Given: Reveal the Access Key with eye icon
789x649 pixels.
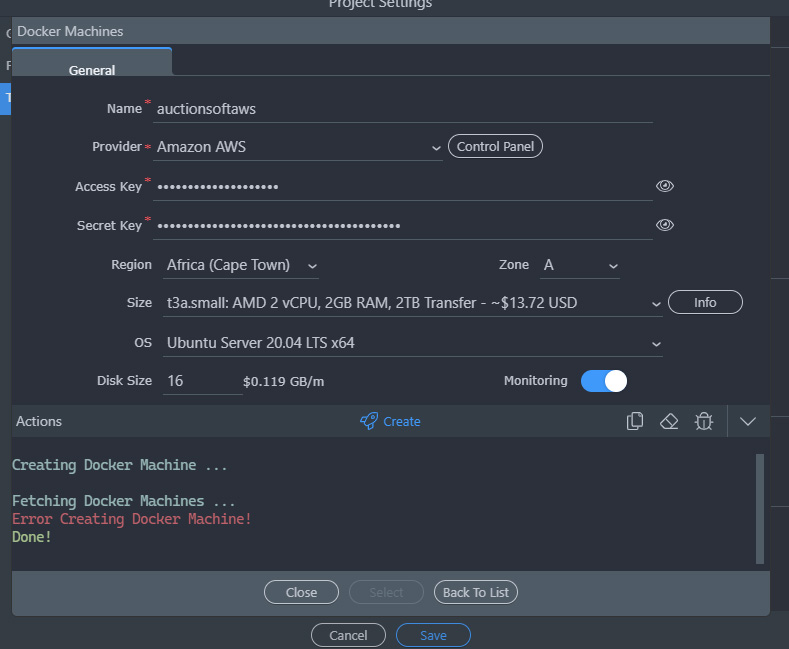Looking at the screenshot, I should [x=664, y=186].
